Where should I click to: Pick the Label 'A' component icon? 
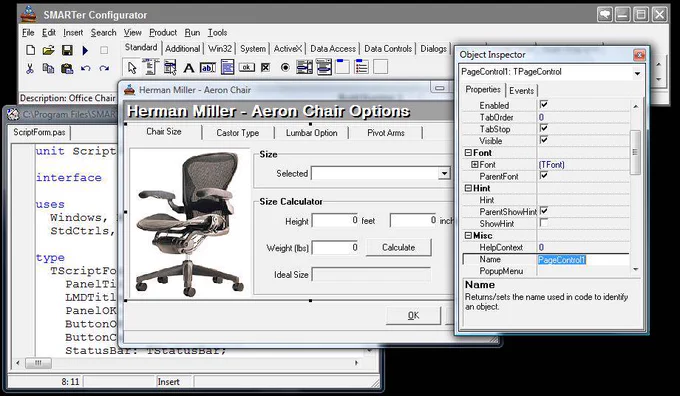click(x=189, y=68)
